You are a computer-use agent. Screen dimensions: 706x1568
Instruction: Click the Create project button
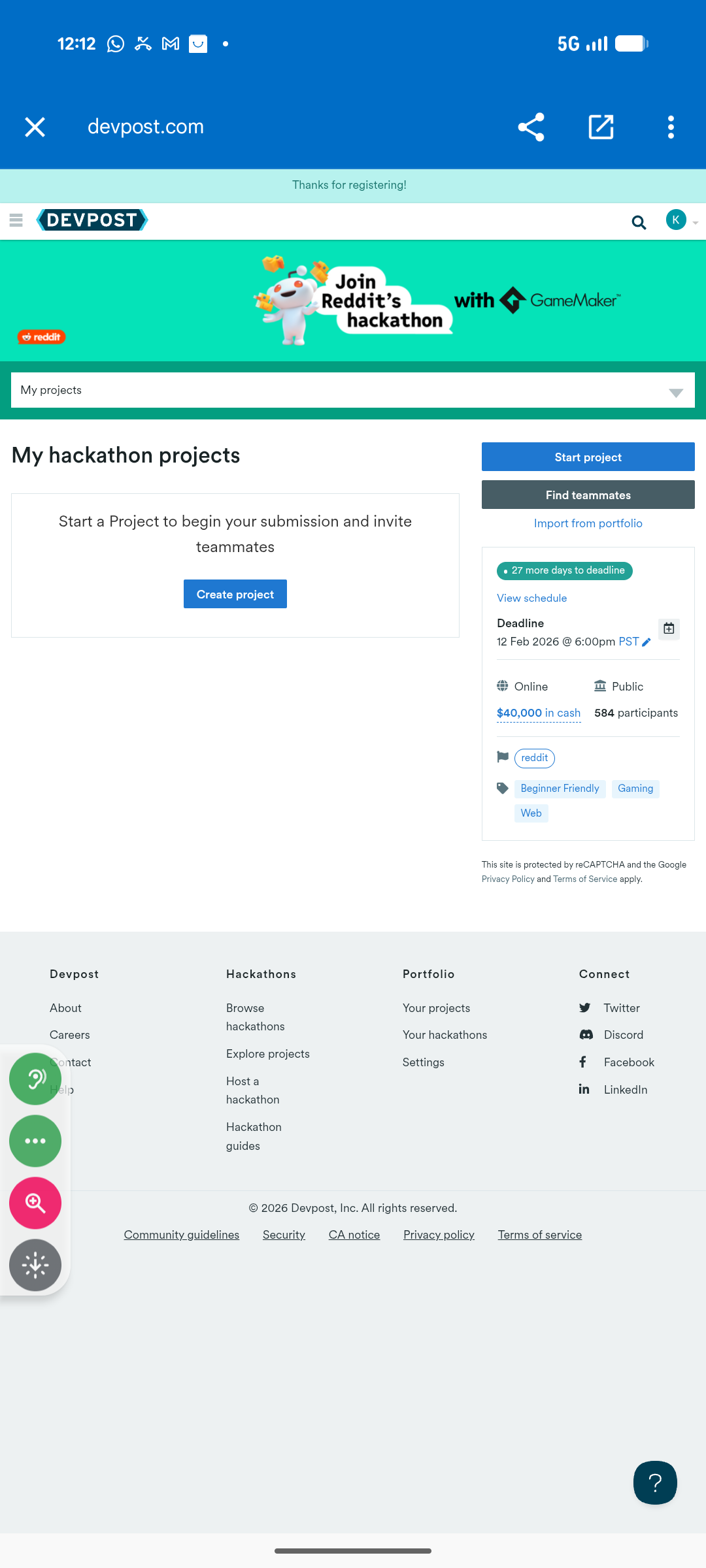click(x=235, y=594)
